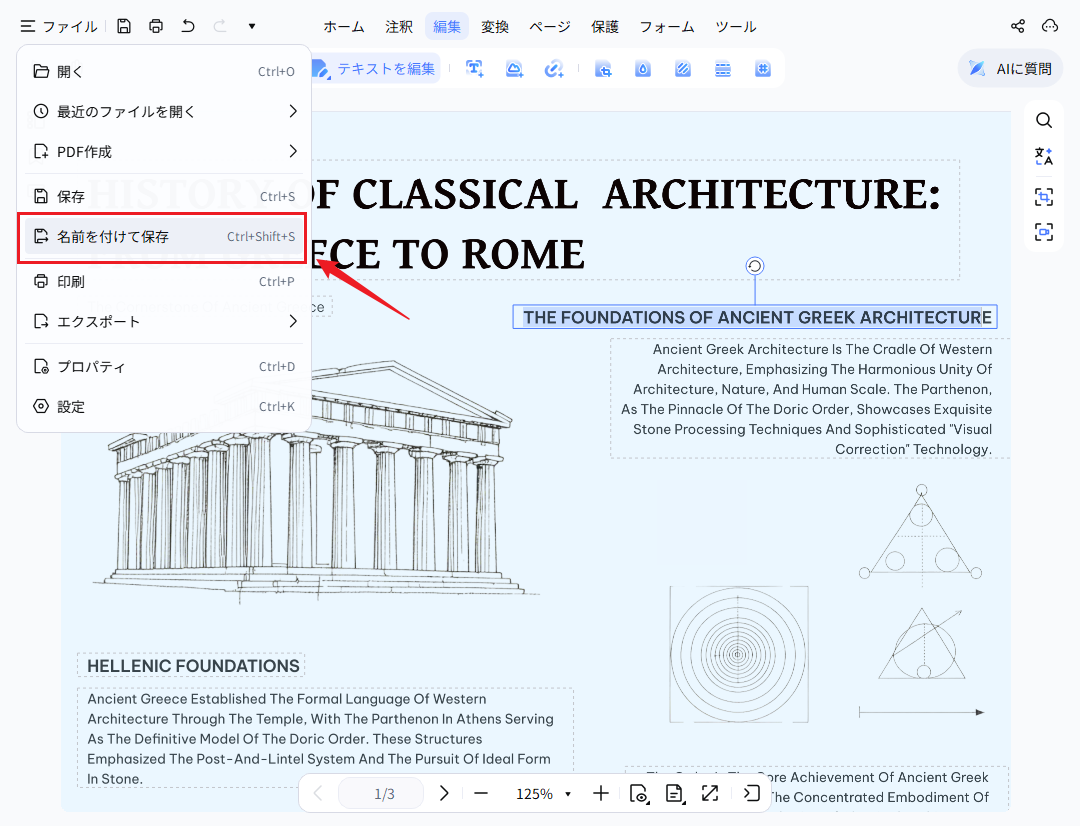The height and width of the screenshot is (826, 1080).
Task: Click the AIに質問 button
Action: tap(1010, 68)
